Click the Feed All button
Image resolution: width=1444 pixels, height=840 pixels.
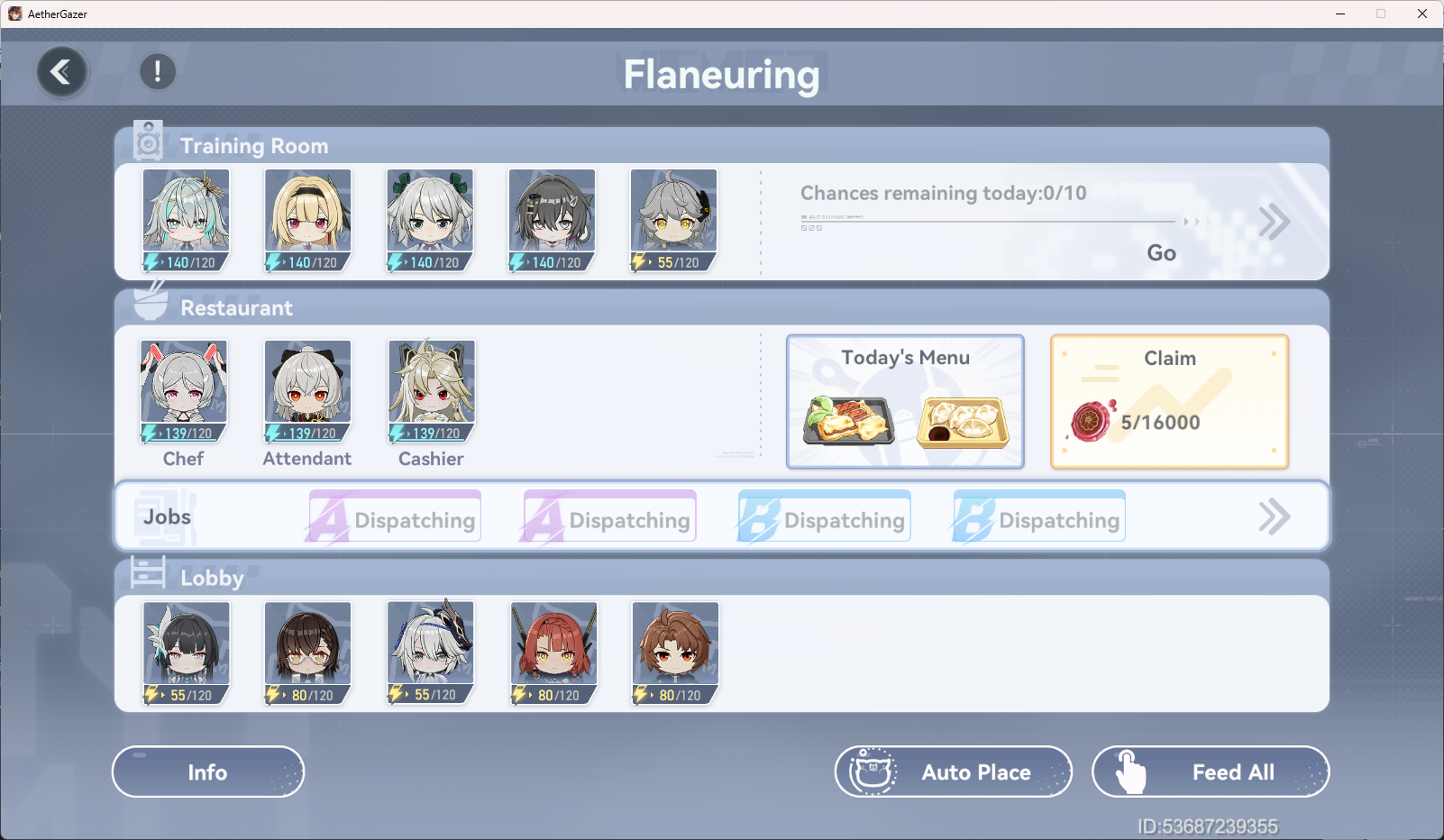pyautogui.click(x=1211, y=772)
